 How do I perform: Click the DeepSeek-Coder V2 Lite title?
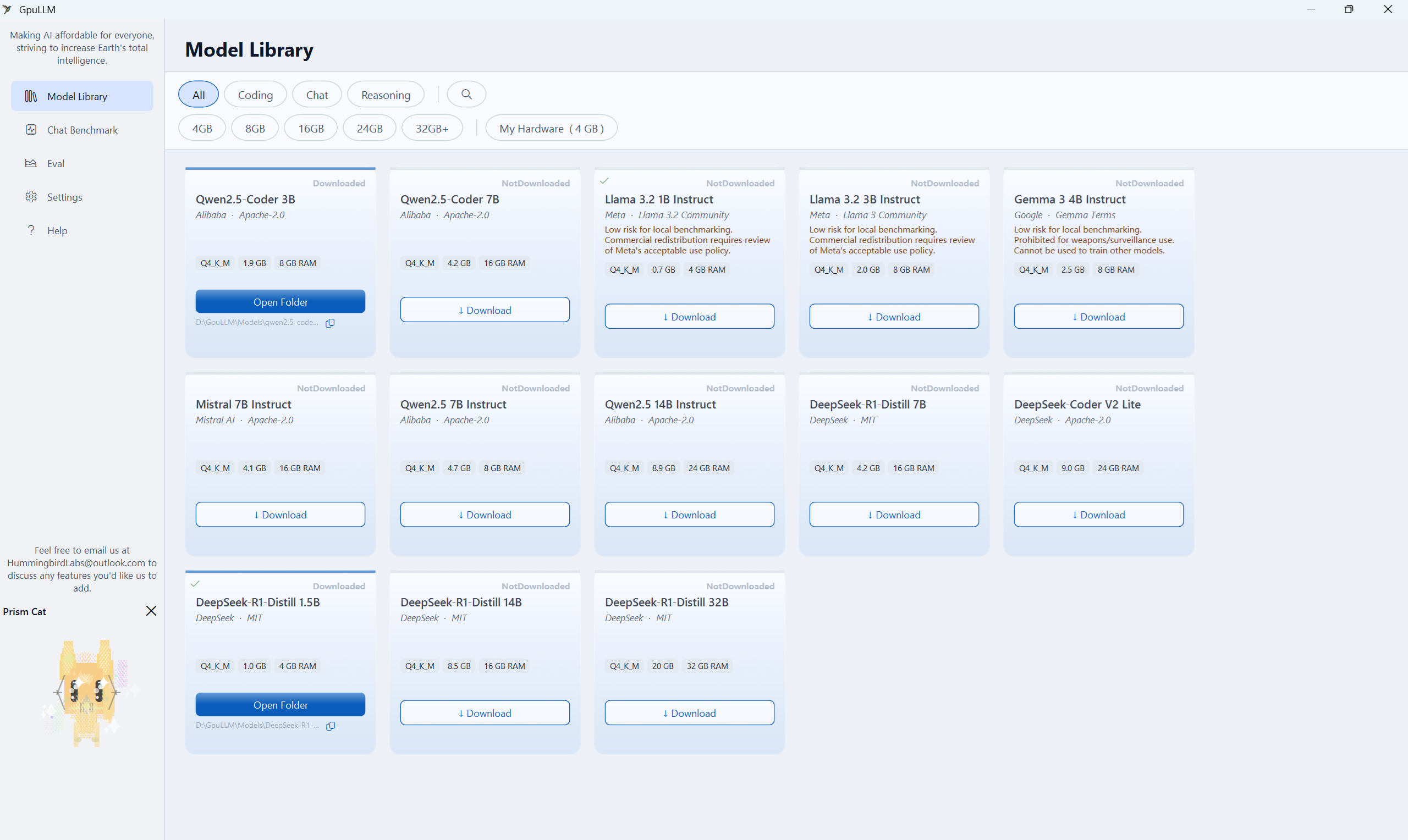(x=1077, y=404)
